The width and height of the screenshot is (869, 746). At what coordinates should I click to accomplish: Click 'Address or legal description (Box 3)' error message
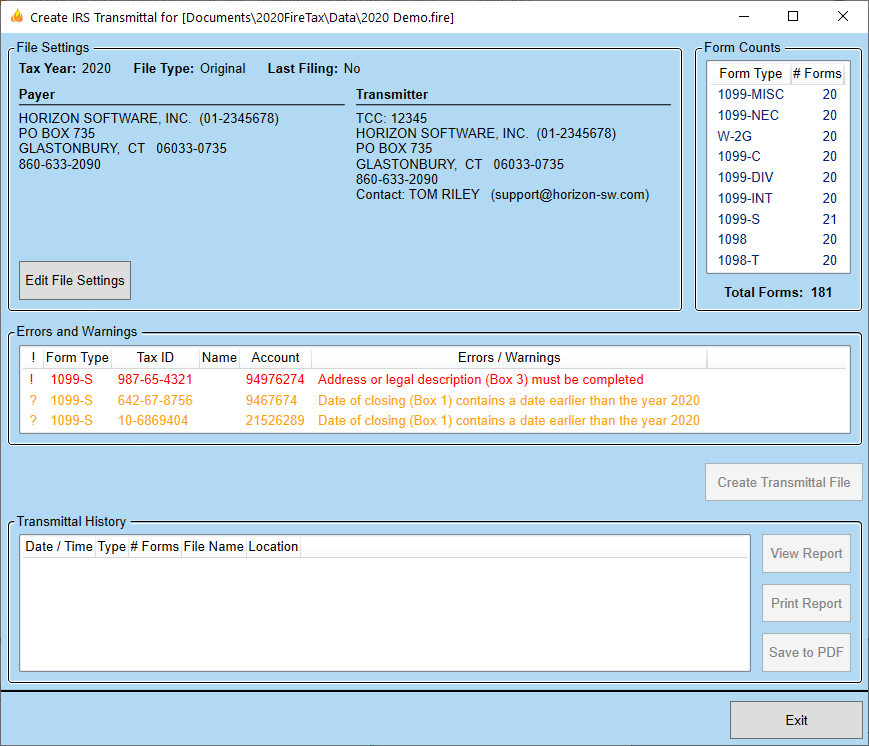point(480,380)
